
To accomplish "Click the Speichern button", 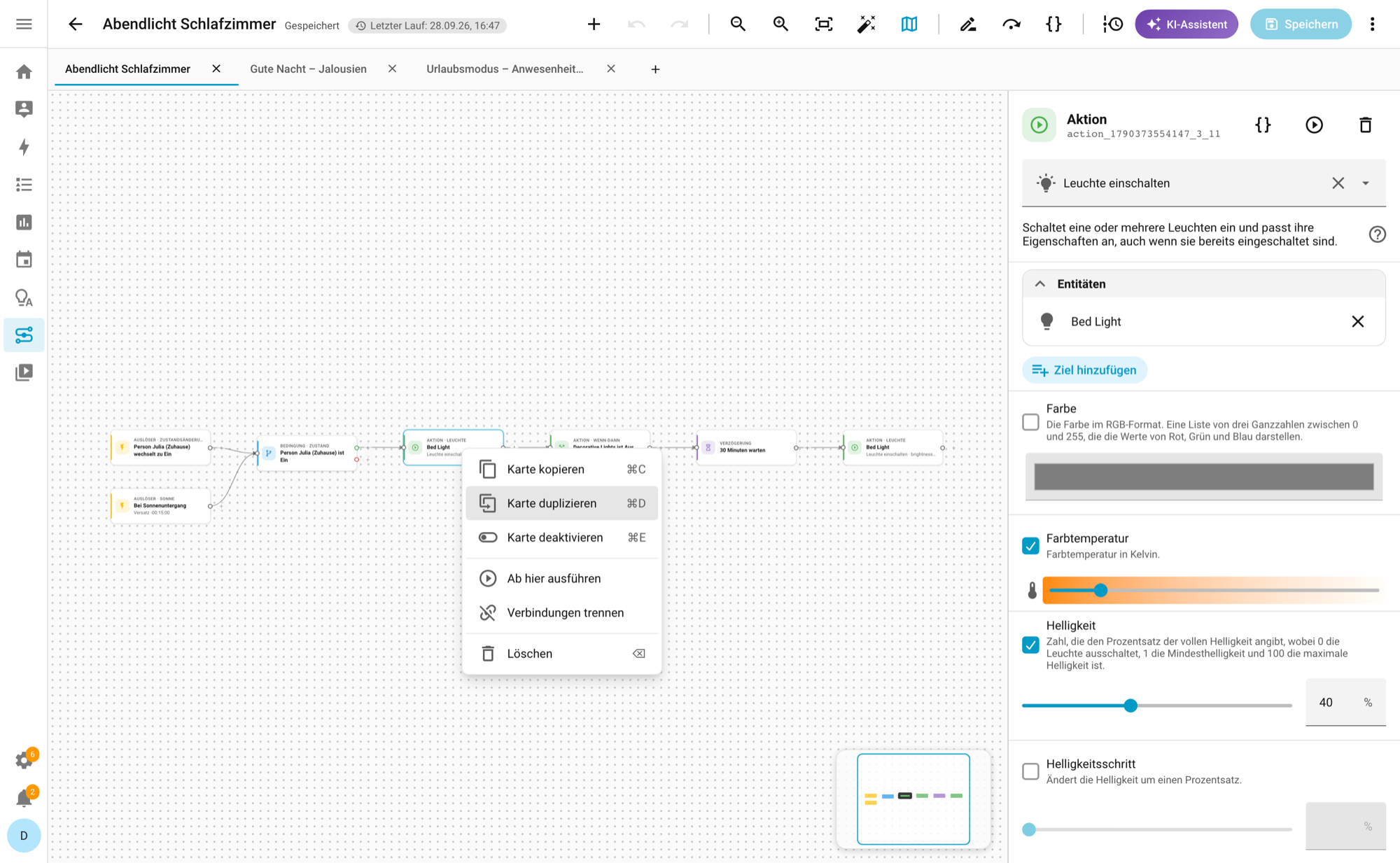I will [x=1301, y=24].
